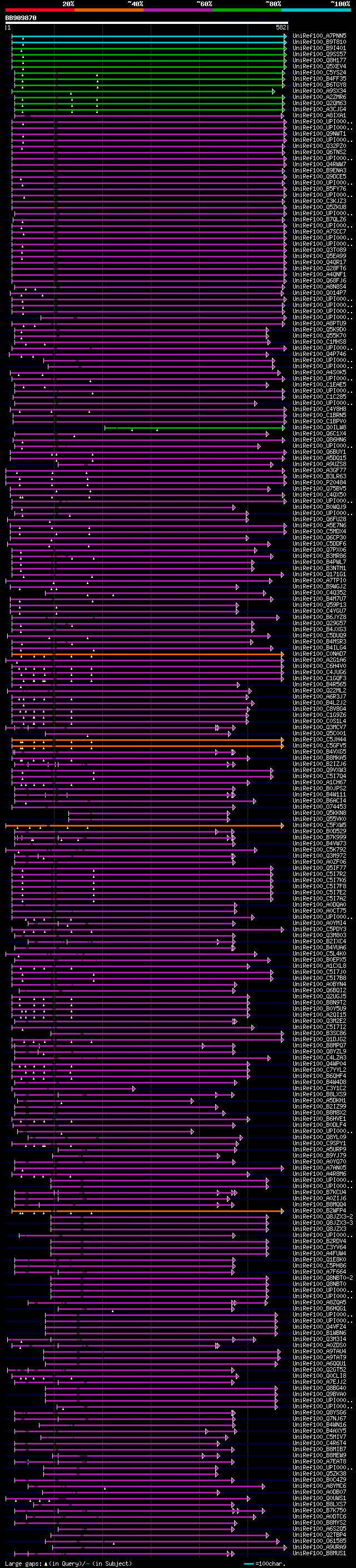Viewport: 356px width, 1568px height.
Task: Click hit UniRef100_B5FY76
Action: coord(319,189)
